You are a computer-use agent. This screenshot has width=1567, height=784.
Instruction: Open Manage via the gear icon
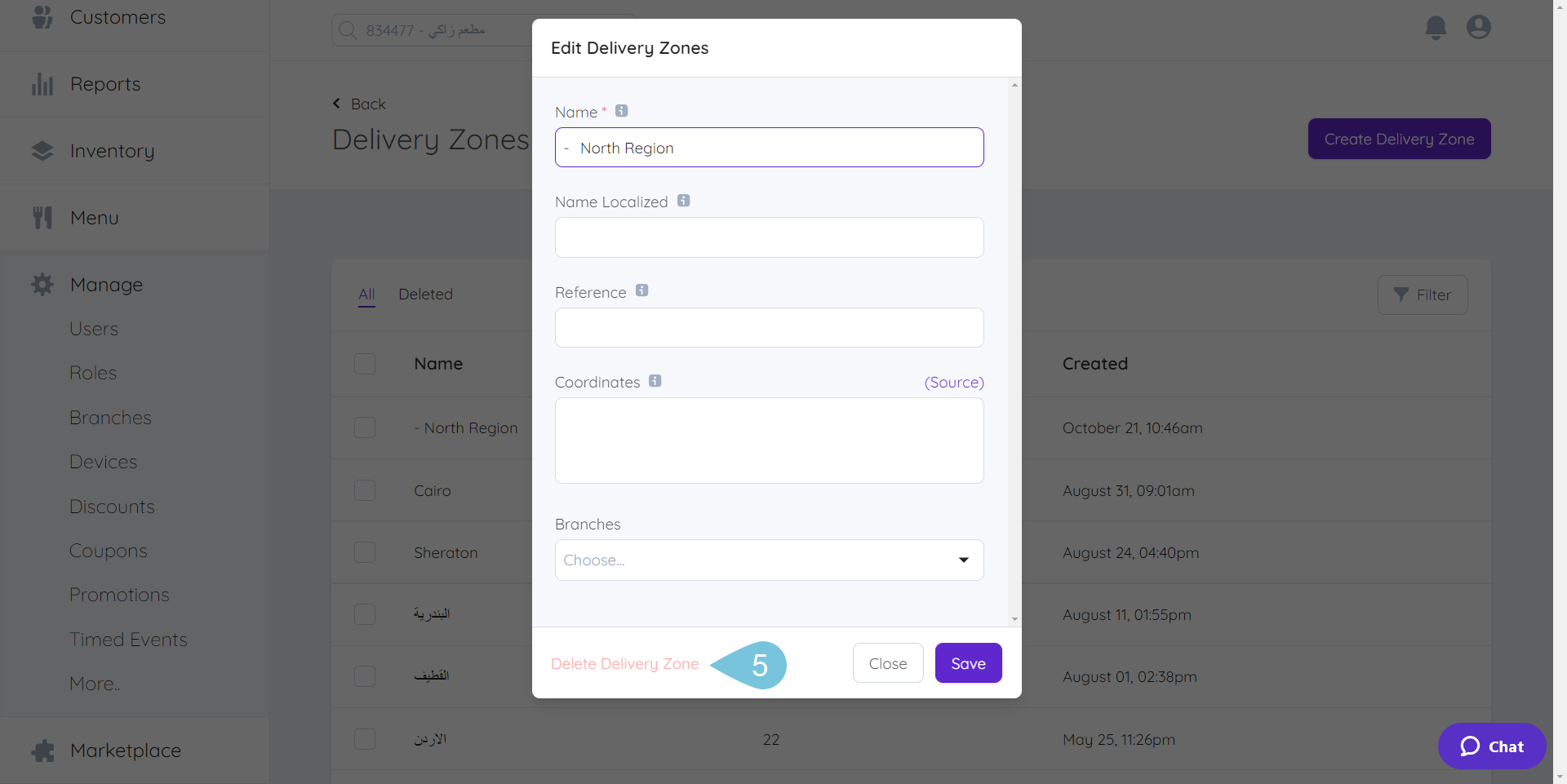[42, 284]
